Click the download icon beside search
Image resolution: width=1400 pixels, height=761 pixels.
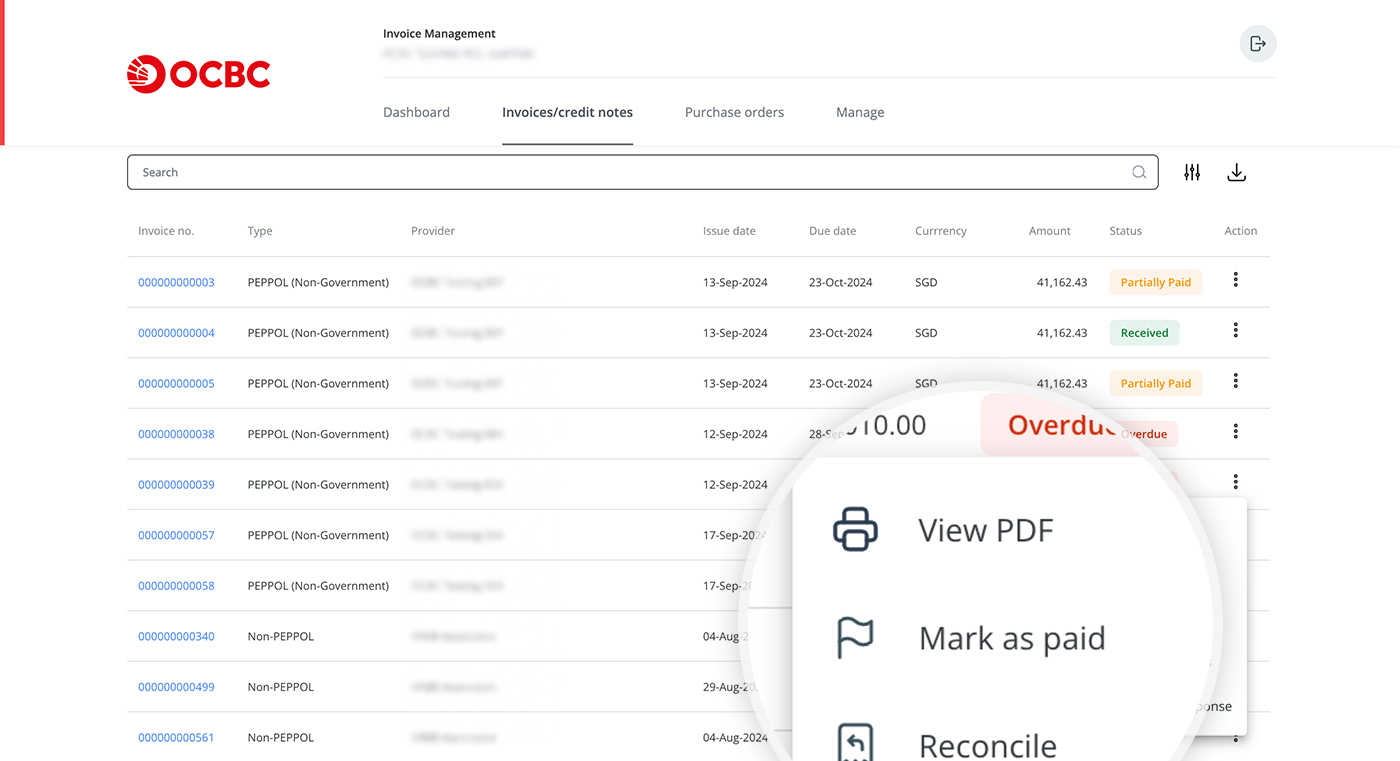coord(1237,172)
